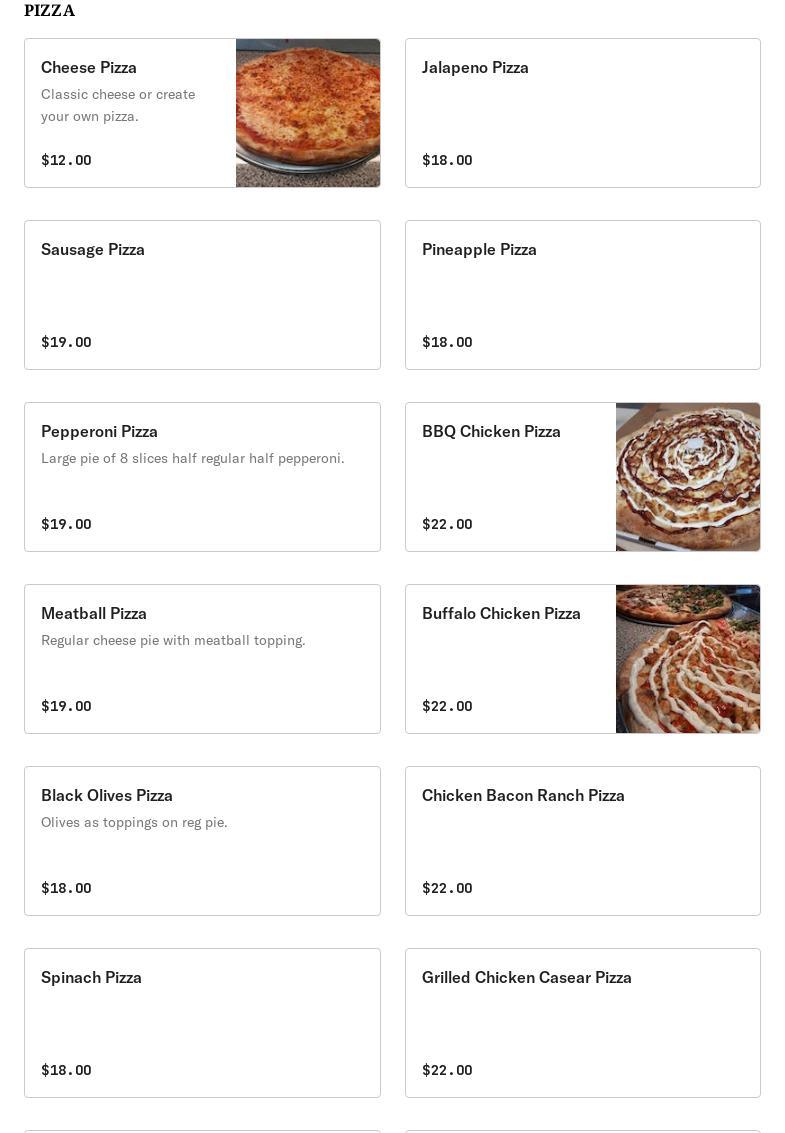Click the Black Olives Pizza description text

pyautogui.click(x=134, y=822)
